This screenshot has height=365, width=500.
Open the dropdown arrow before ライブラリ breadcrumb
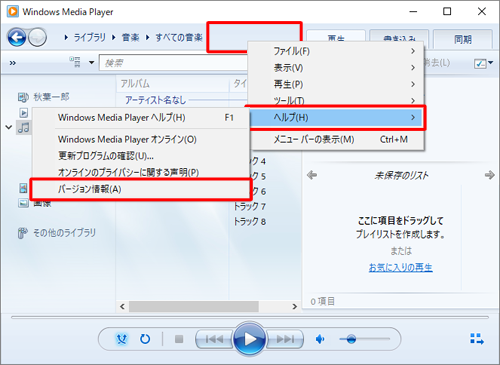point(66,37)
